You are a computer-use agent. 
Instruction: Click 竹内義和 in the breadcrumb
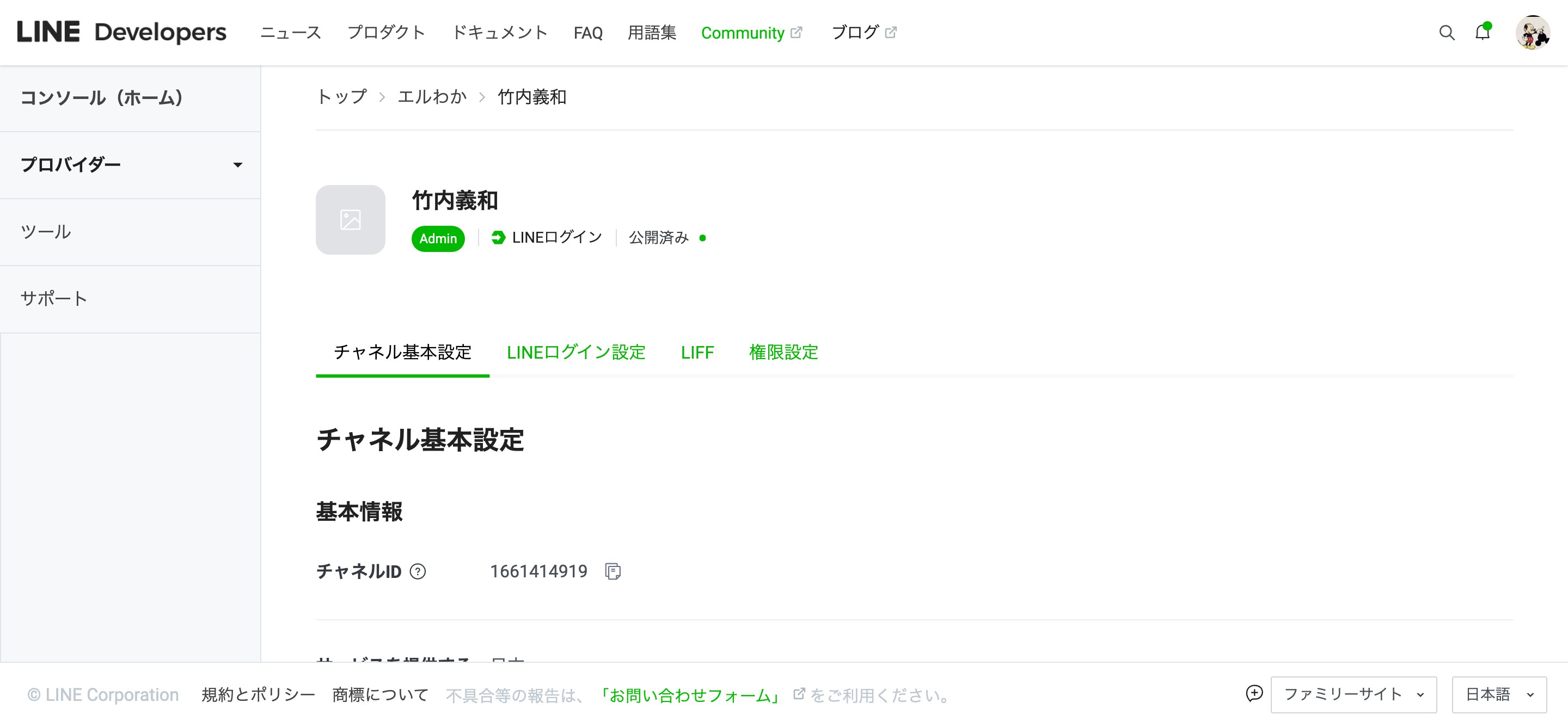click(531, 97)
